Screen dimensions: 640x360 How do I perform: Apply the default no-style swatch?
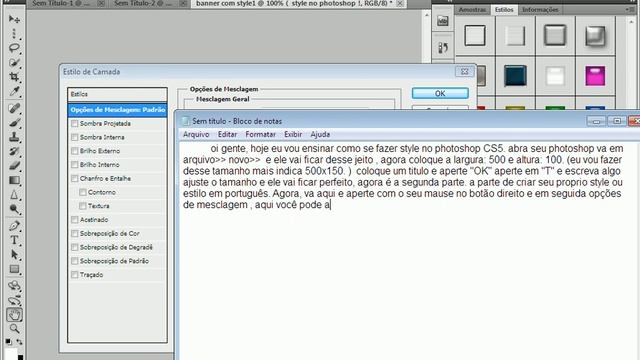[x=475, y=36]
